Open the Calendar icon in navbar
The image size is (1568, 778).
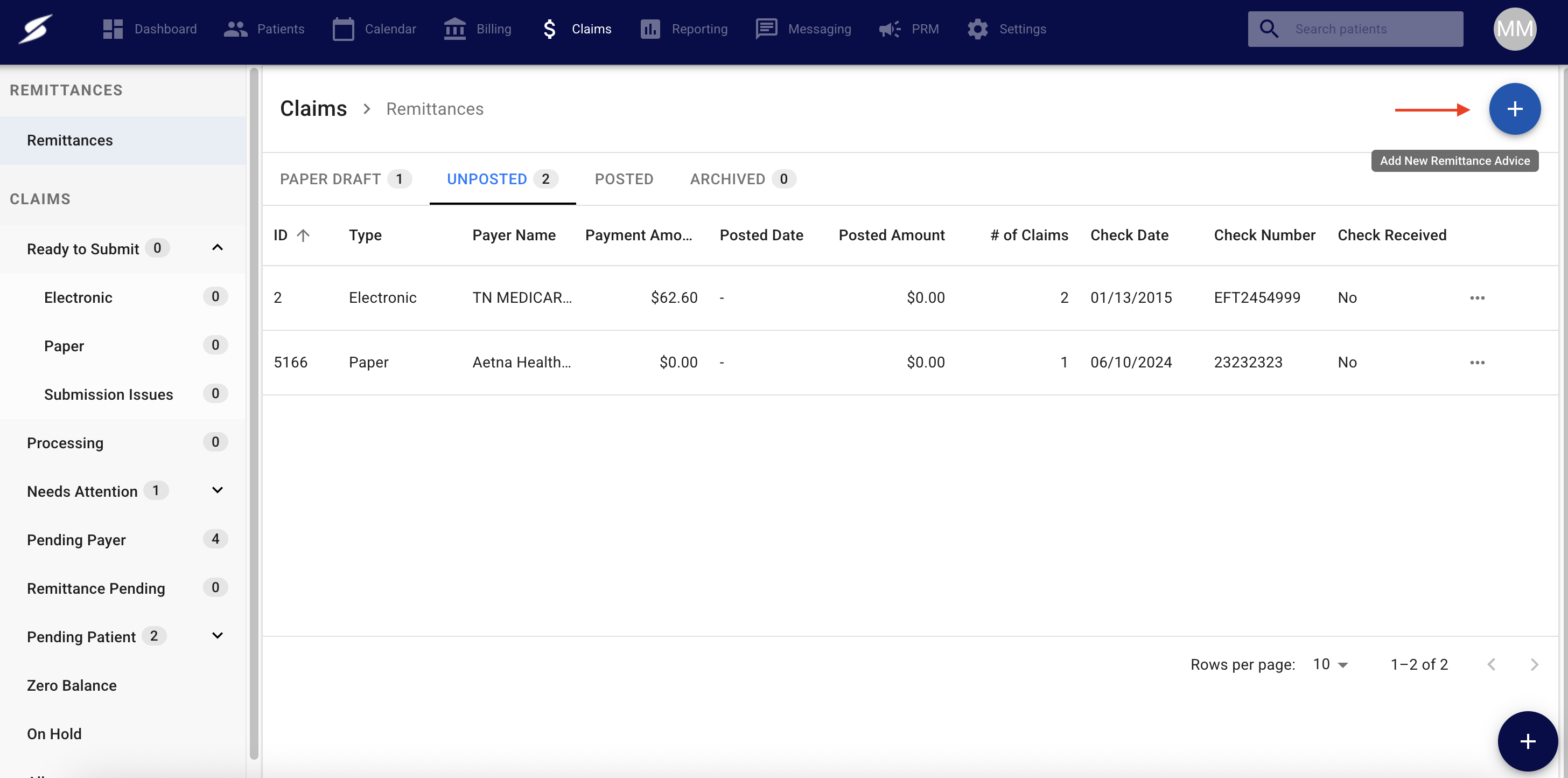click(342, 29)
